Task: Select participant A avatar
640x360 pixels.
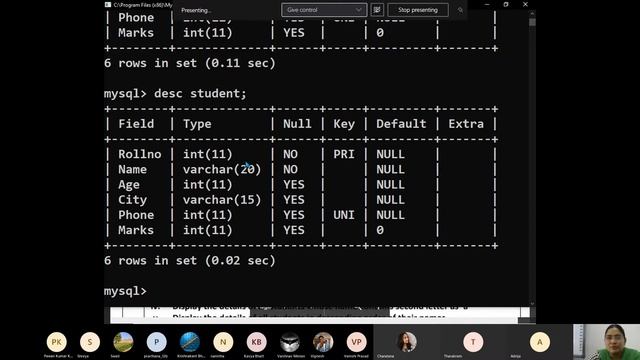Action: pyautogui.click(x=540, y=342)
